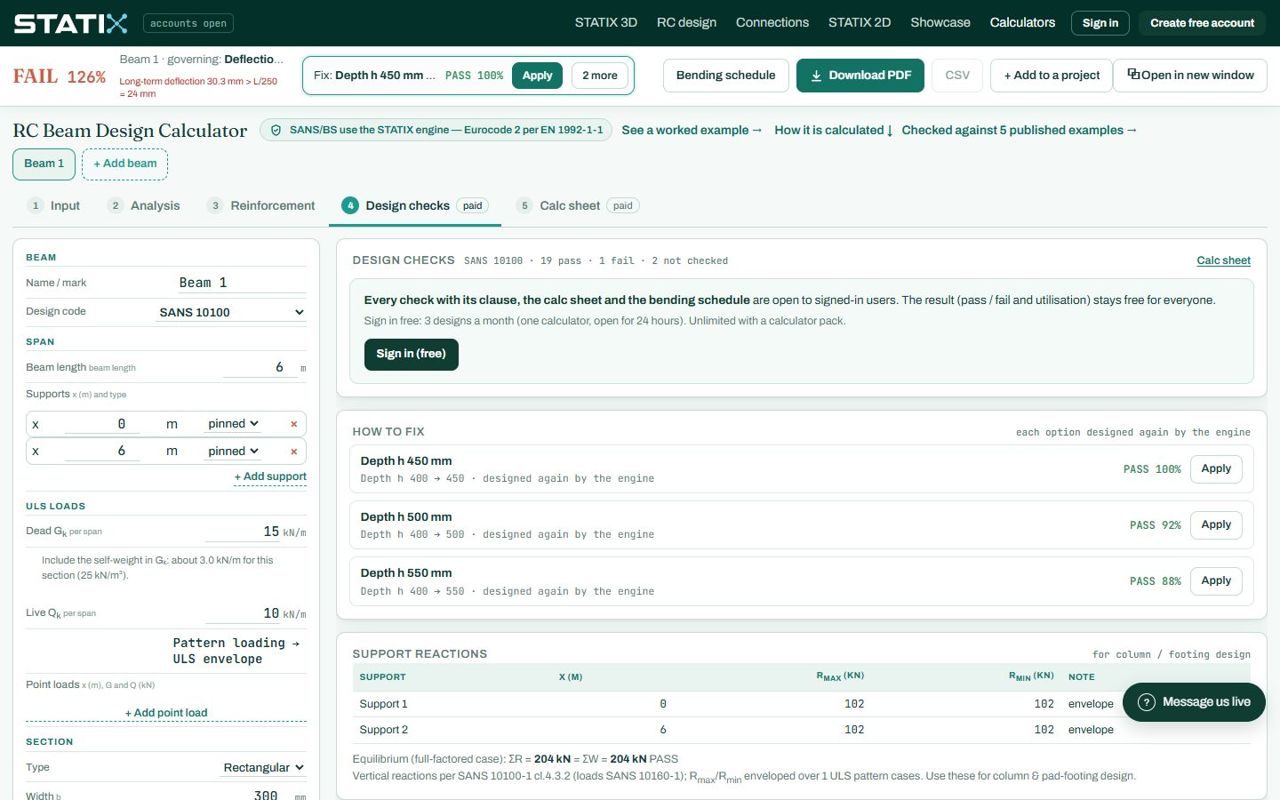The image size is (1280, 800).
Task: Expand How it is calculated
Action: [x=834, y=130]
